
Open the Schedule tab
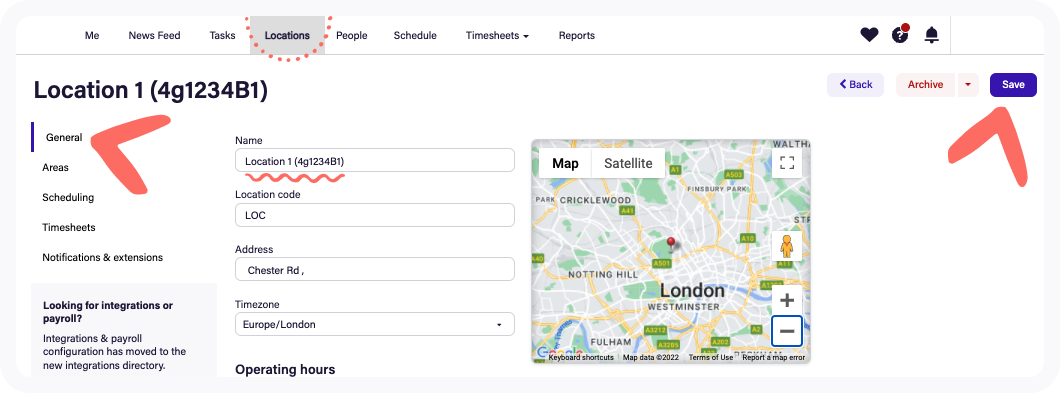(415, 36)
